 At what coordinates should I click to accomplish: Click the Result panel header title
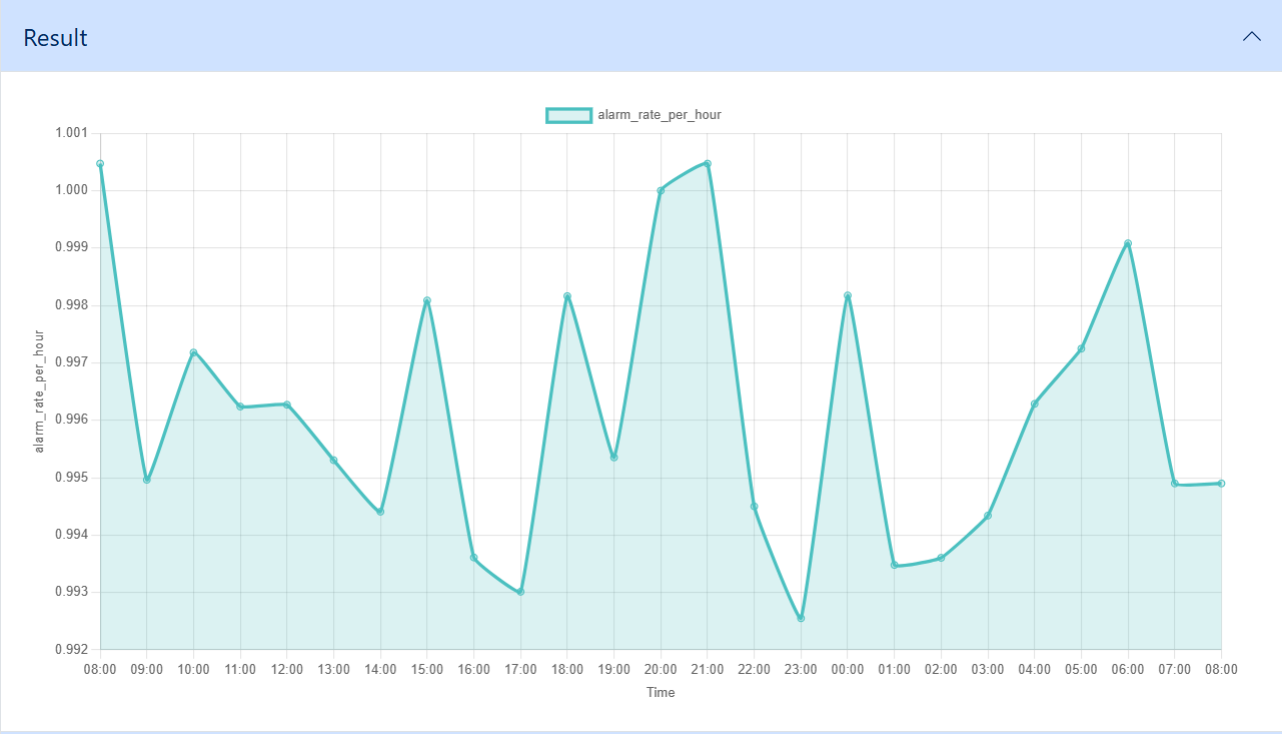[56, 38]
